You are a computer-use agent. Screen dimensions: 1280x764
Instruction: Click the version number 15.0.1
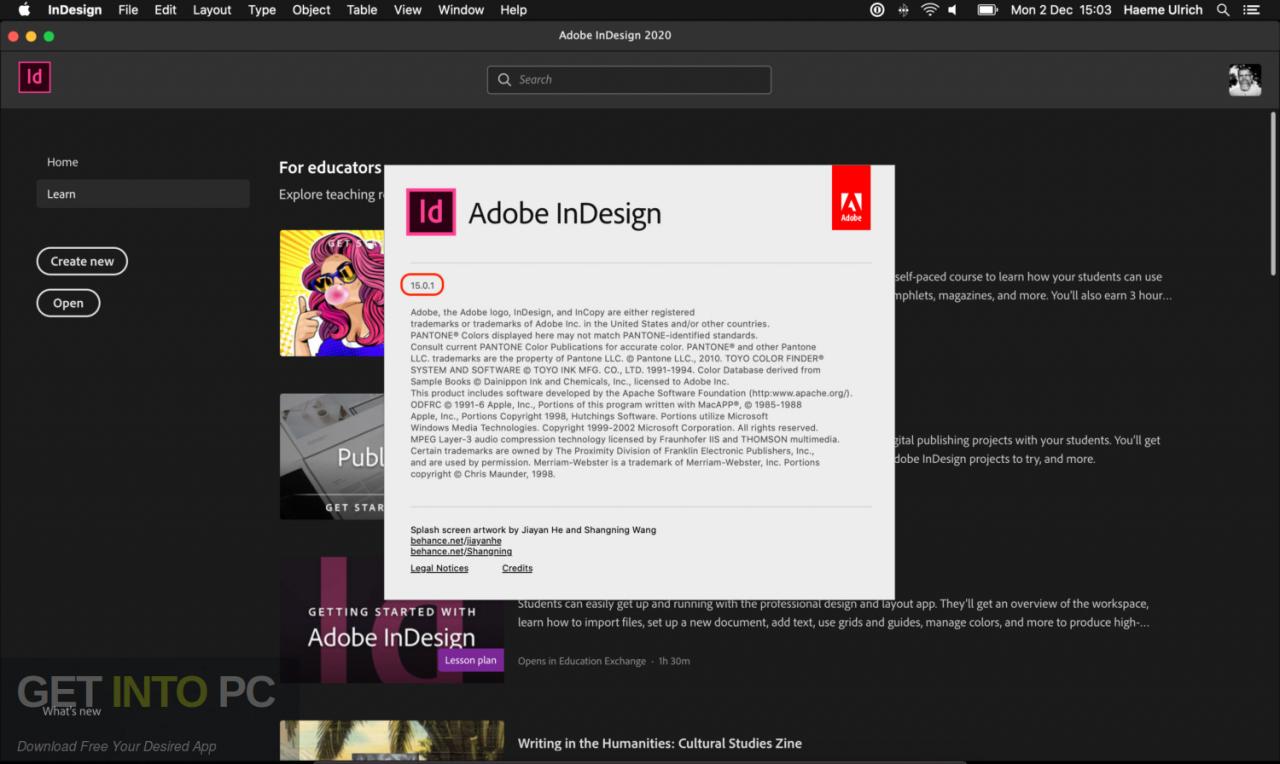point(422,286)
